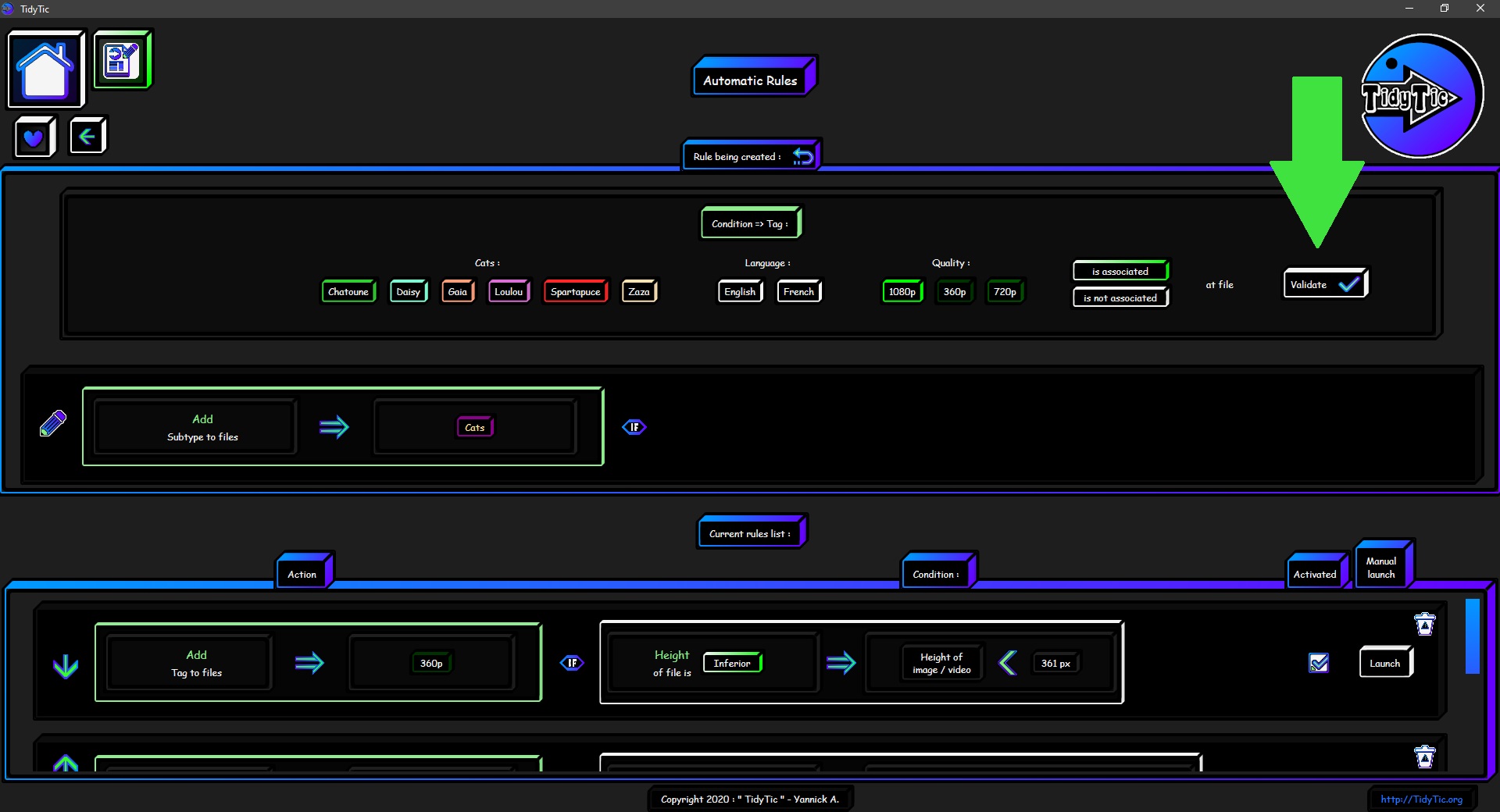The image size is (1500, 812).
Task: Open the Inferior comparison selector
Action: [732, 663]
